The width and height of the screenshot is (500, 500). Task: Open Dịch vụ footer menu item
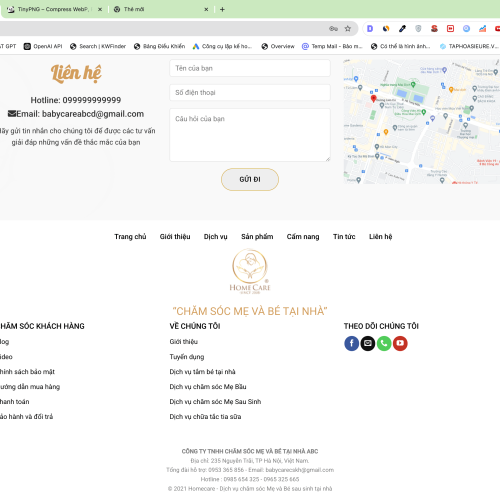[216, 237]
